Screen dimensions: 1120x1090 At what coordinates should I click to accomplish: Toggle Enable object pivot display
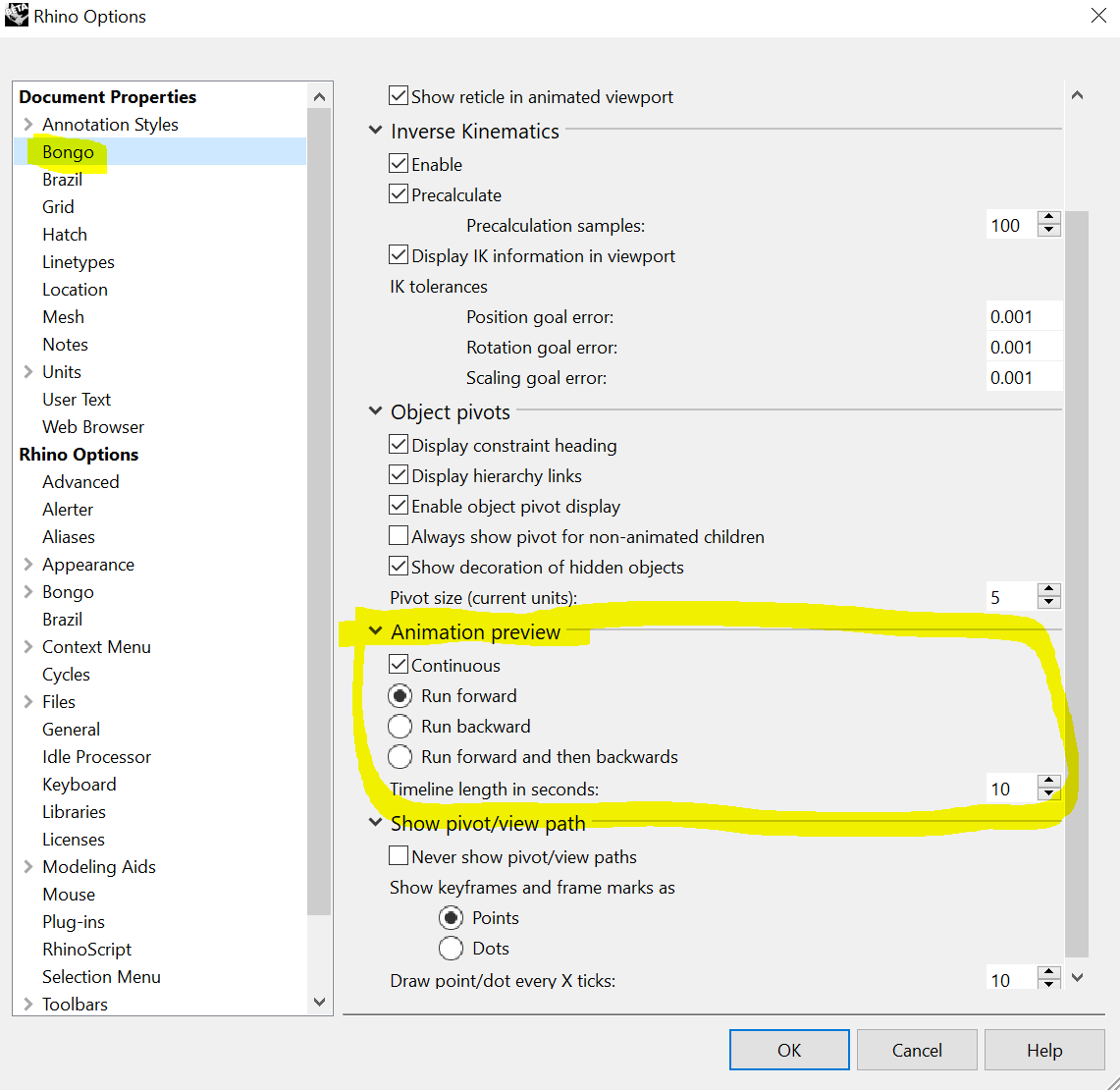click(x=399, y=506)
